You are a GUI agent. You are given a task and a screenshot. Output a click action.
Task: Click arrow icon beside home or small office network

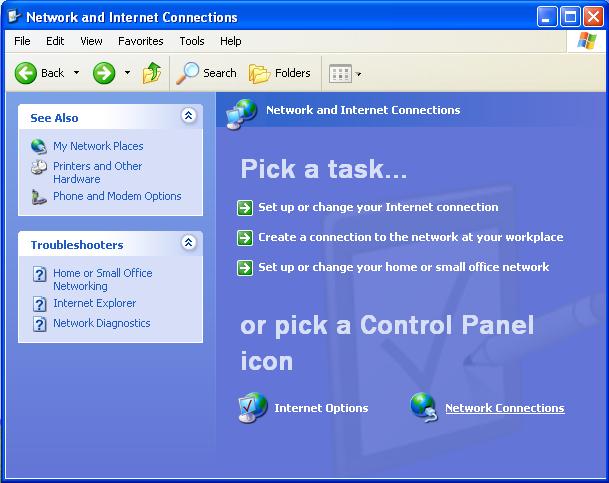pyautogui.click(x=245, y=268)
